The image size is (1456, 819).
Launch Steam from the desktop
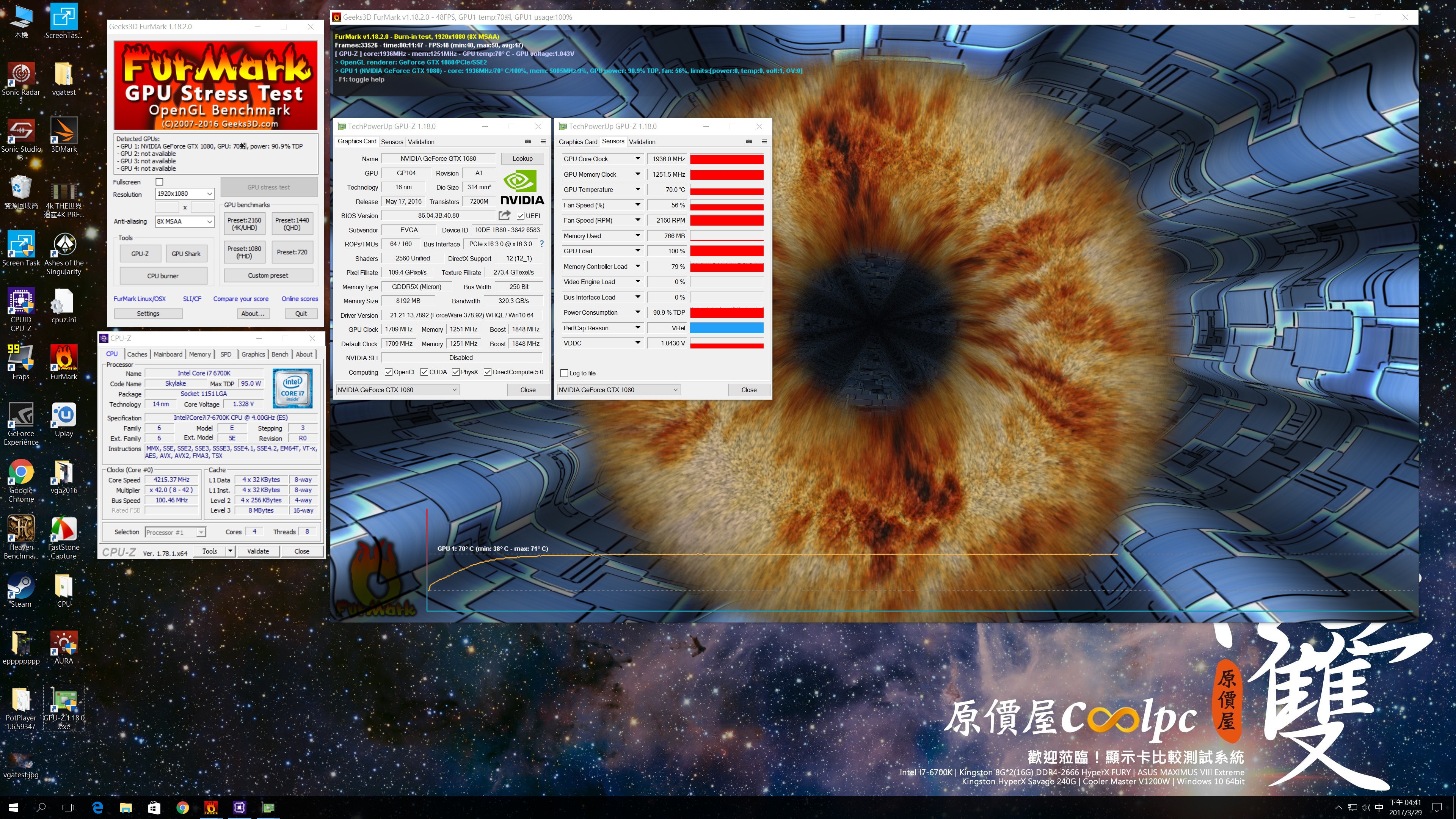coord(21,590)
